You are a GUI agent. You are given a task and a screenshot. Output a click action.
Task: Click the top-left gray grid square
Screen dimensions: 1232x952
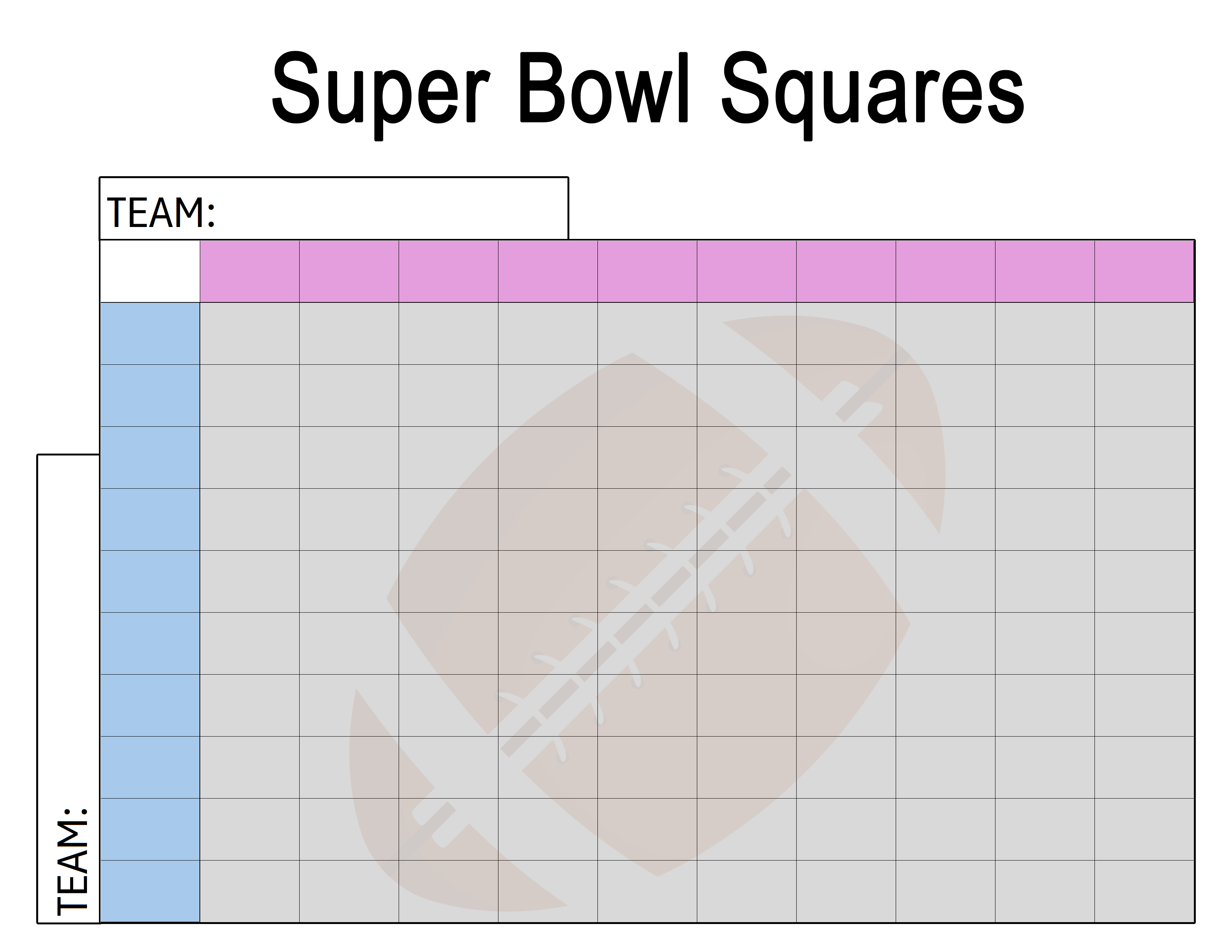(x=249, y=333)
